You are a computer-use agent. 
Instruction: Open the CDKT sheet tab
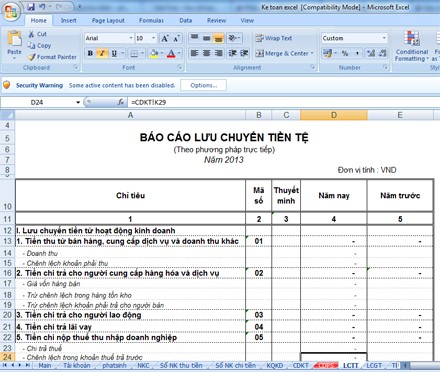[300, 366]
